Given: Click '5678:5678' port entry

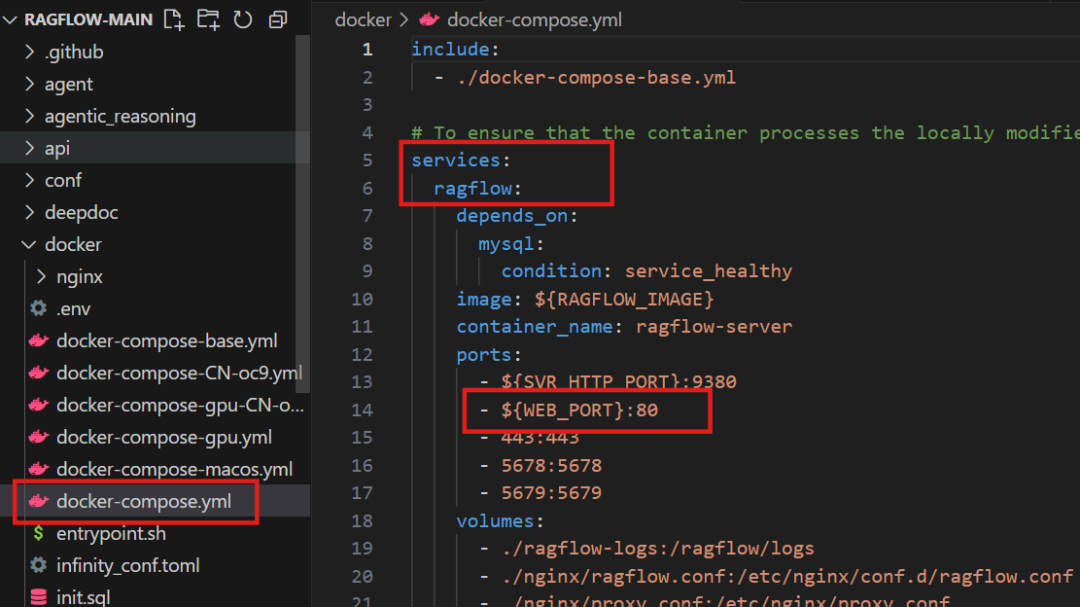Looking at the screenshot, I should (551, 466).
